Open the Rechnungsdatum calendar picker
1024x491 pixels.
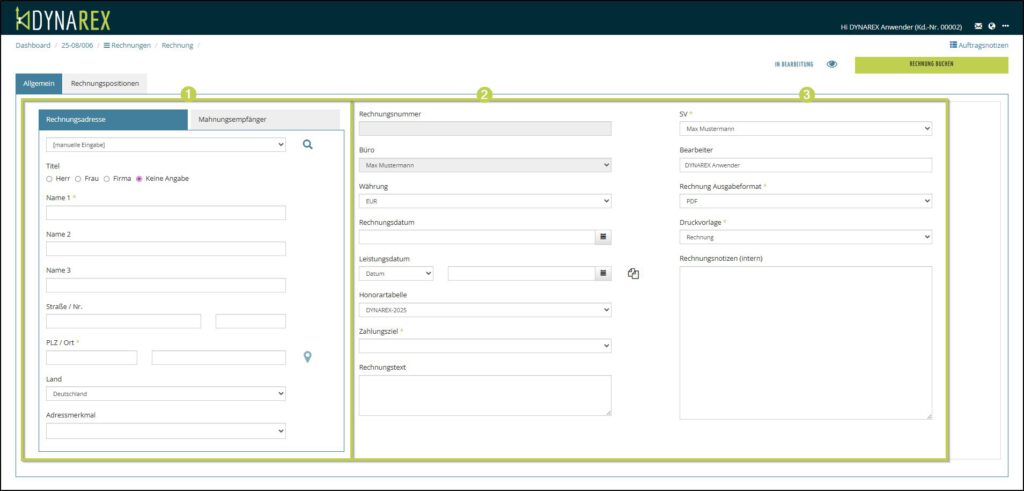603,237
